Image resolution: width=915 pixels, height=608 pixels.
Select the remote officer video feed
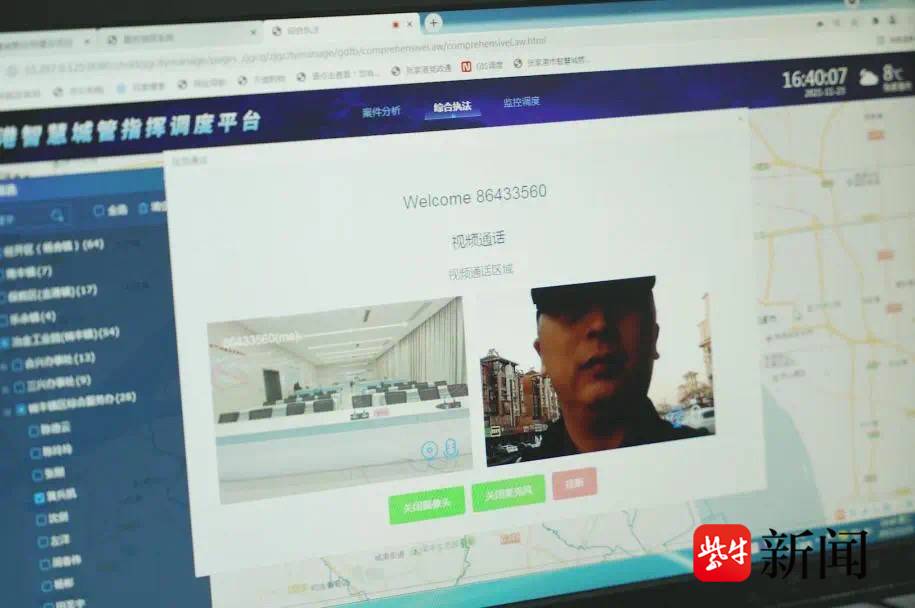(598, 371)
